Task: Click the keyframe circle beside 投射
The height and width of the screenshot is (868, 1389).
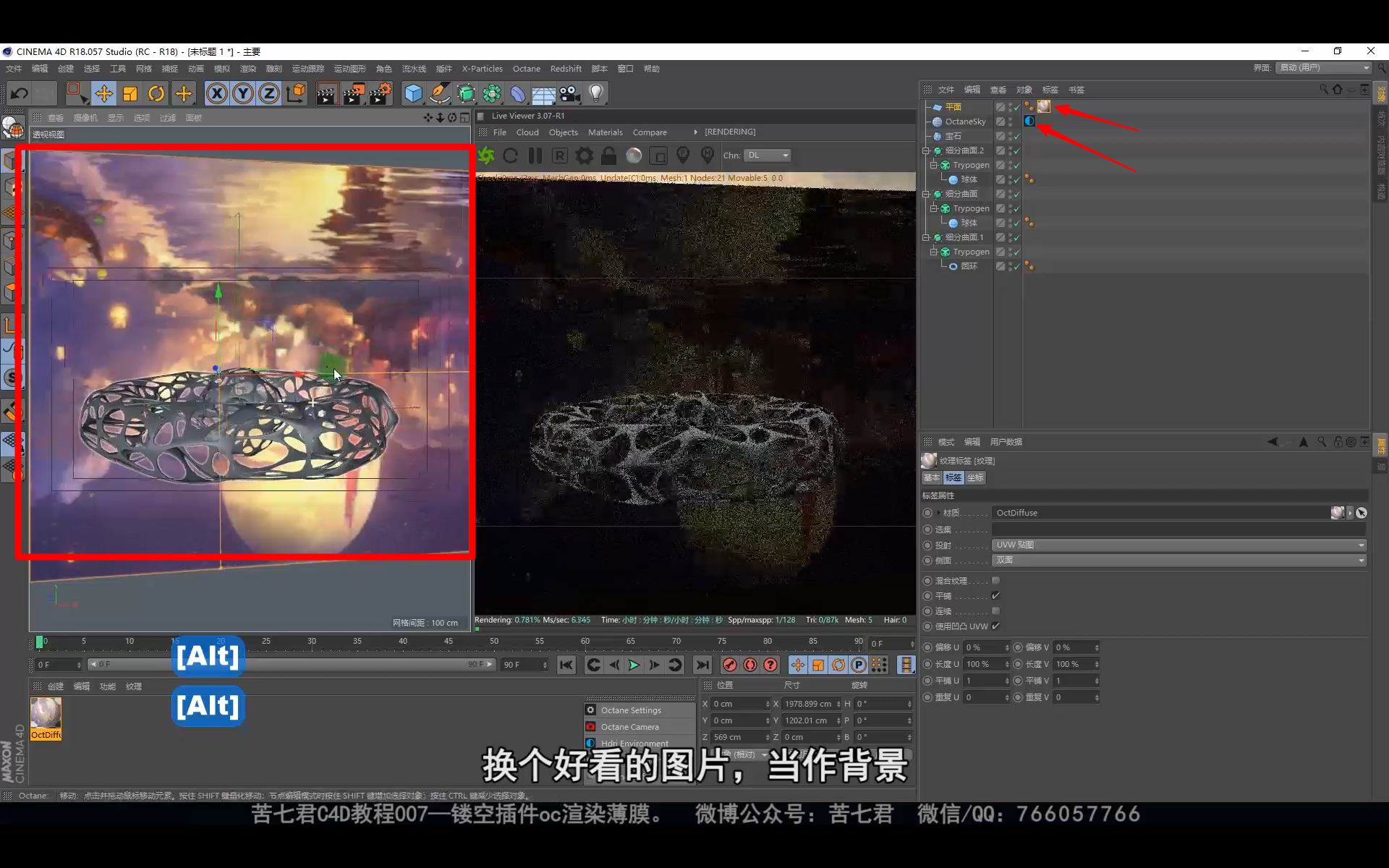Action: coord(927,545)
